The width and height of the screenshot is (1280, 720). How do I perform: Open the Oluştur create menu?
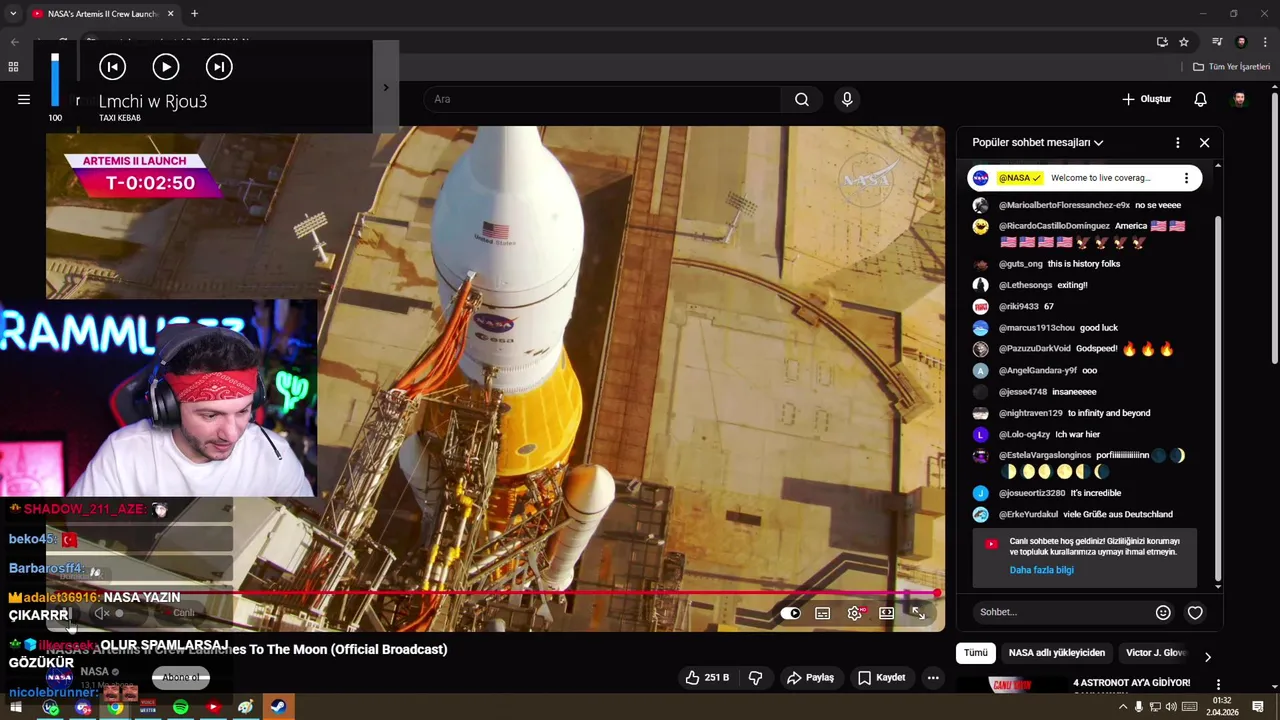[x=1146, y=99]
